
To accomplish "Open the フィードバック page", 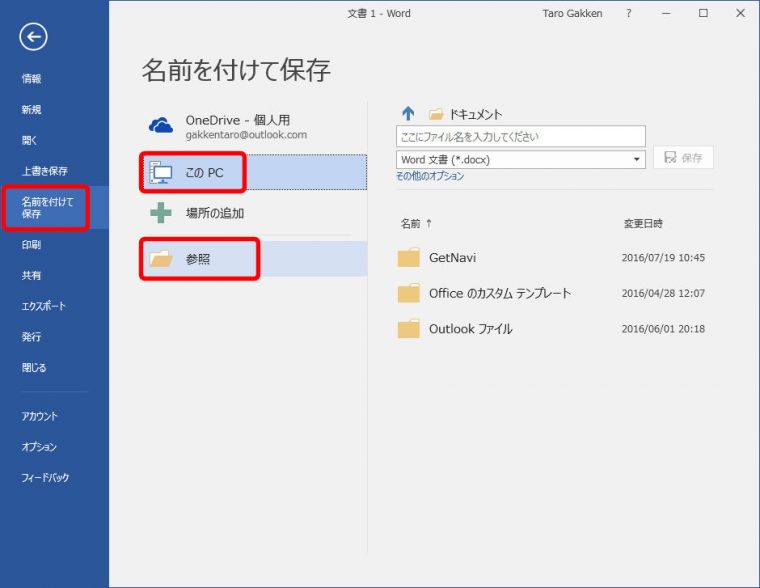I will coord(45,477).
